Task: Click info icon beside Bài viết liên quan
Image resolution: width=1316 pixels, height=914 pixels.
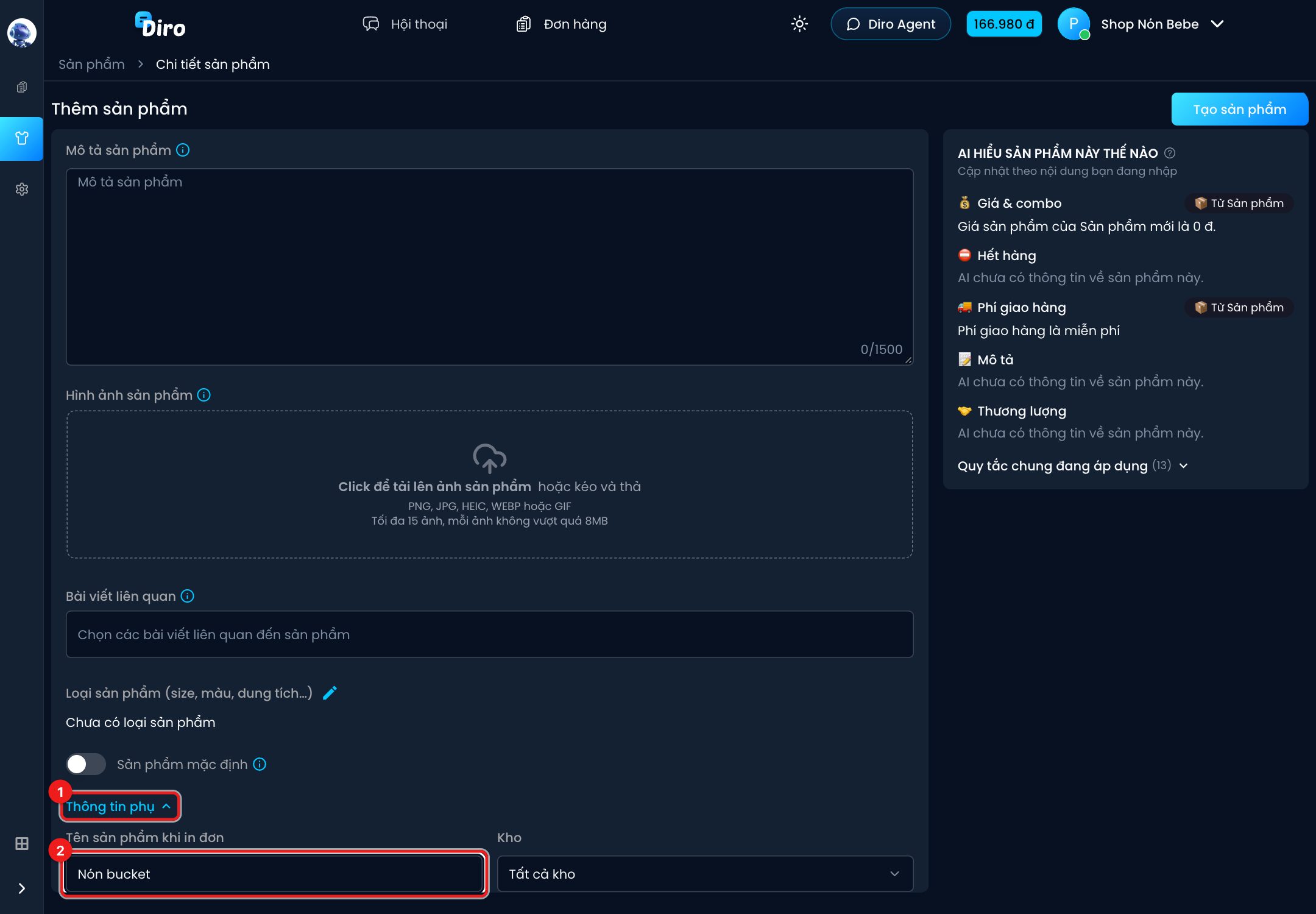Action: tap(188, 596)
